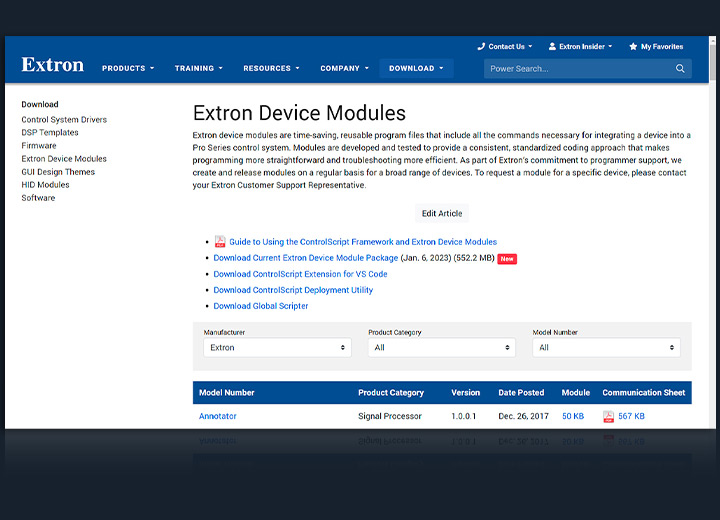720x520 pixels.
Task: Click the Edit Article button
Action: [x=442, y=213]
